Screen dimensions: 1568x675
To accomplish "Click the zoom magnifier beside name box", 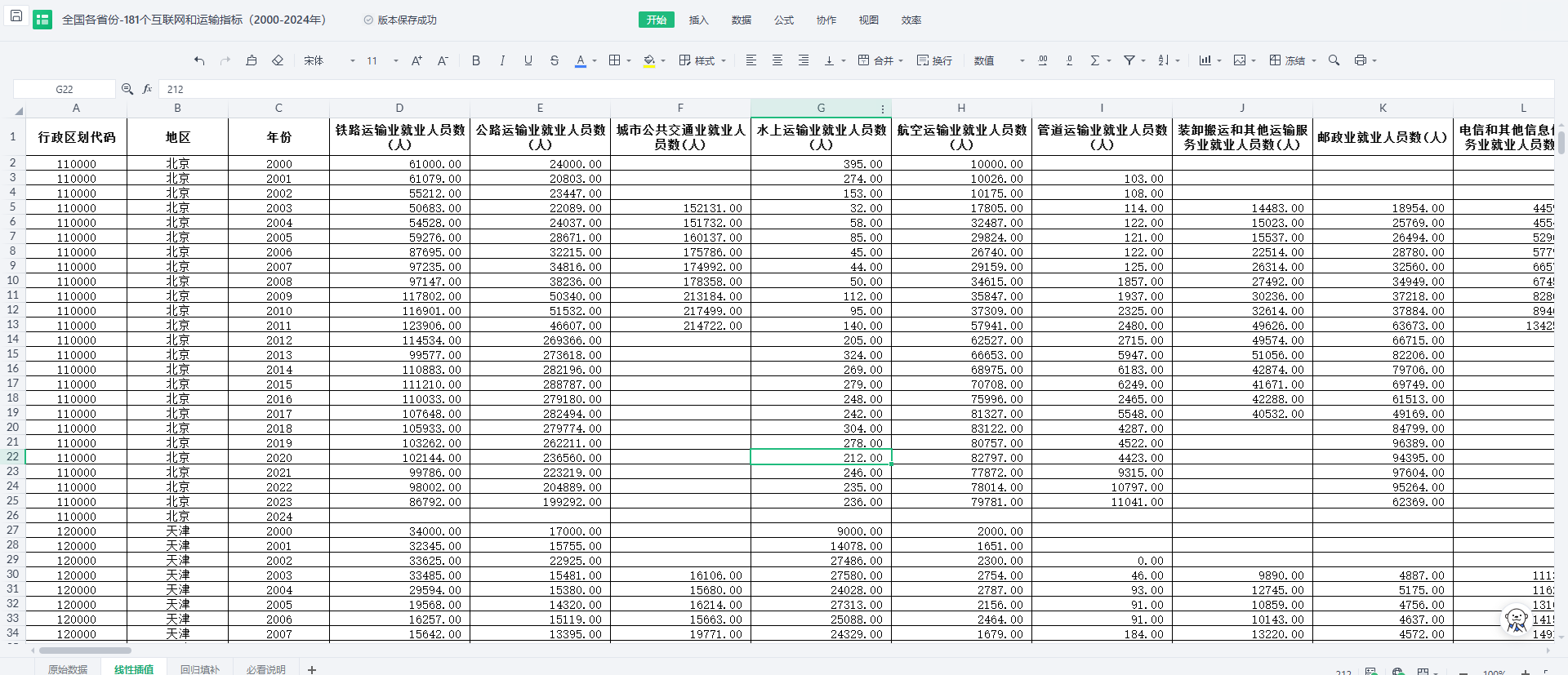I will pyautogui.click(x=127, y=89).
